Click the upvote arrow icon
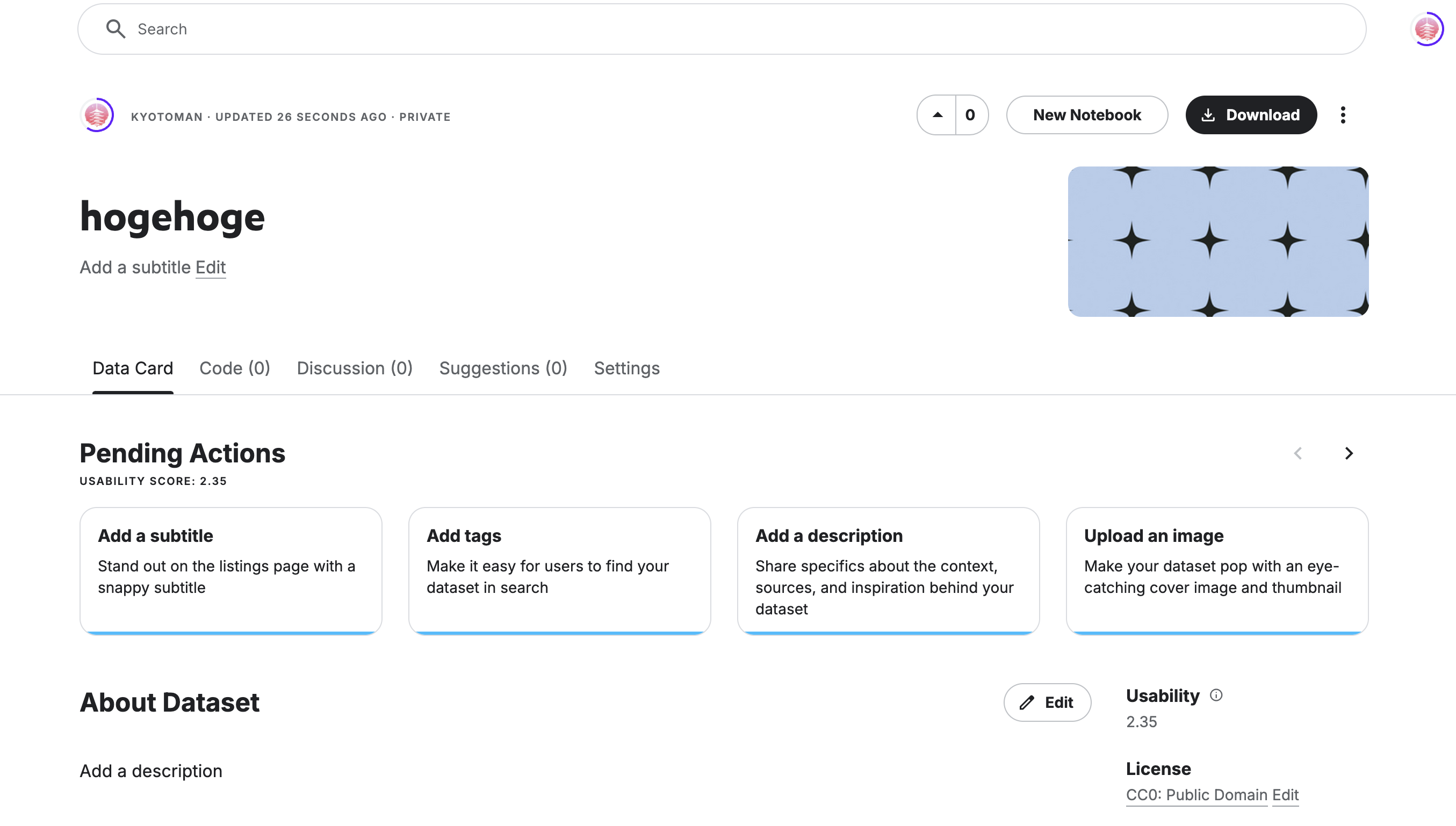Image resolution: width=1456 pixels, height=826 pixels. coord(937,115)
